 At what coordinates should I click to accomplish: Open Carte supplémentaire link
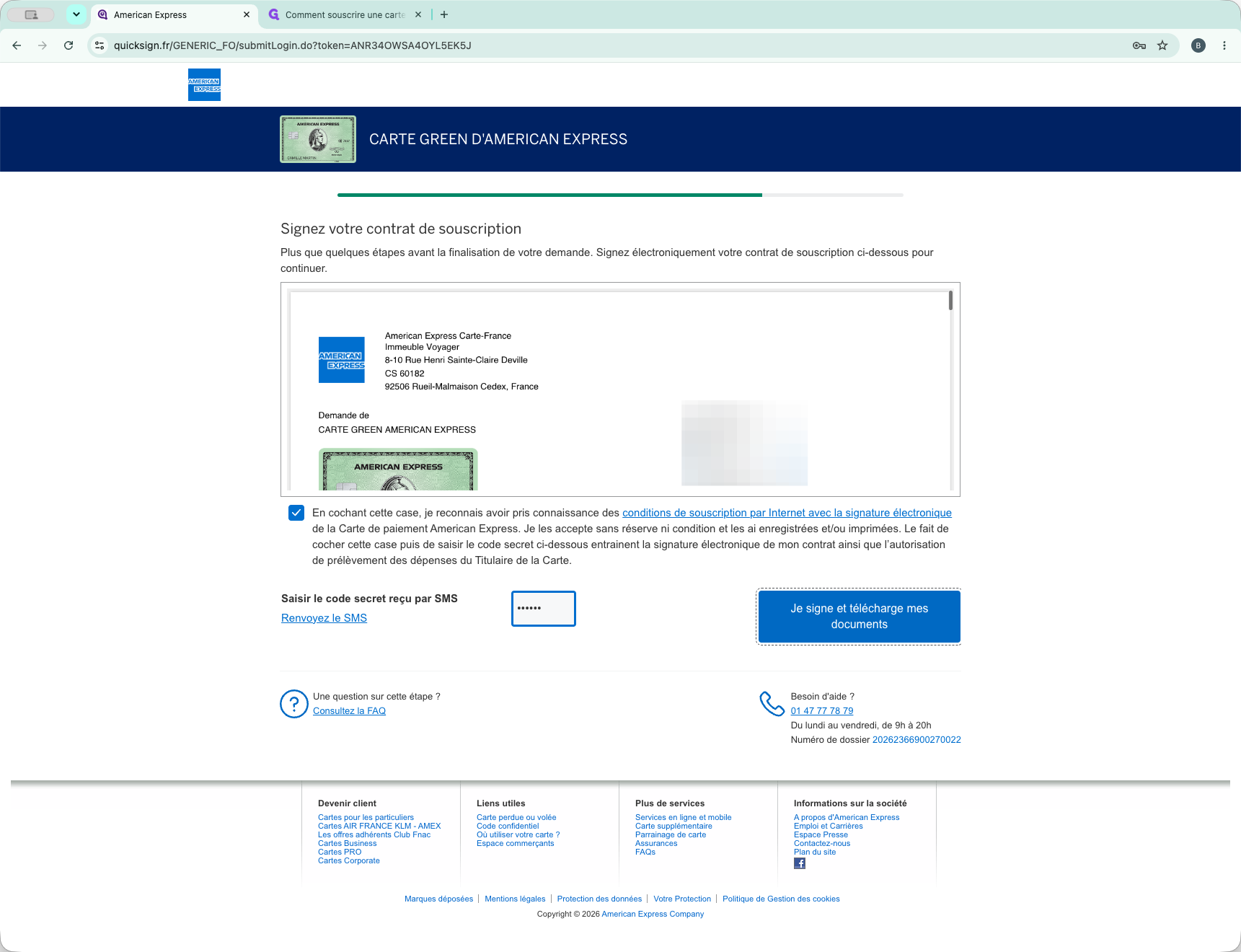click(674, 827)
